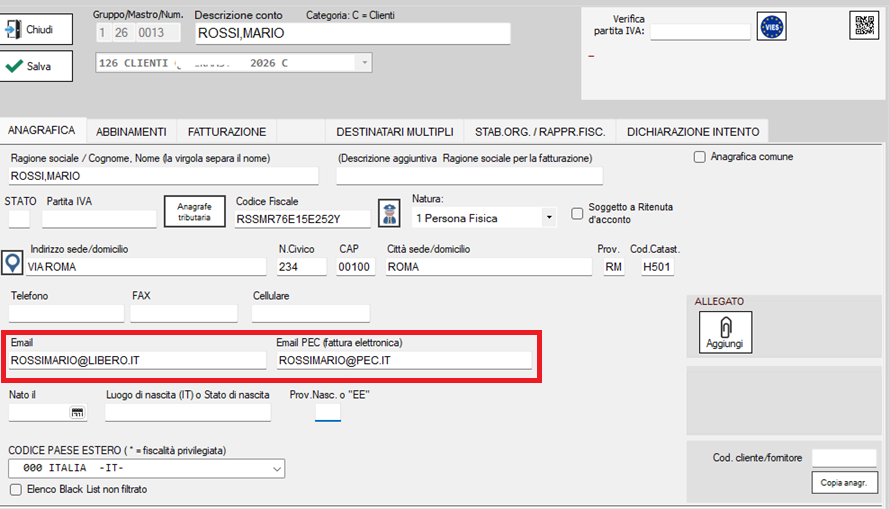Enable the Anagrafica comune checkbox
The image size is (890, 509).
tap(700, 157)
